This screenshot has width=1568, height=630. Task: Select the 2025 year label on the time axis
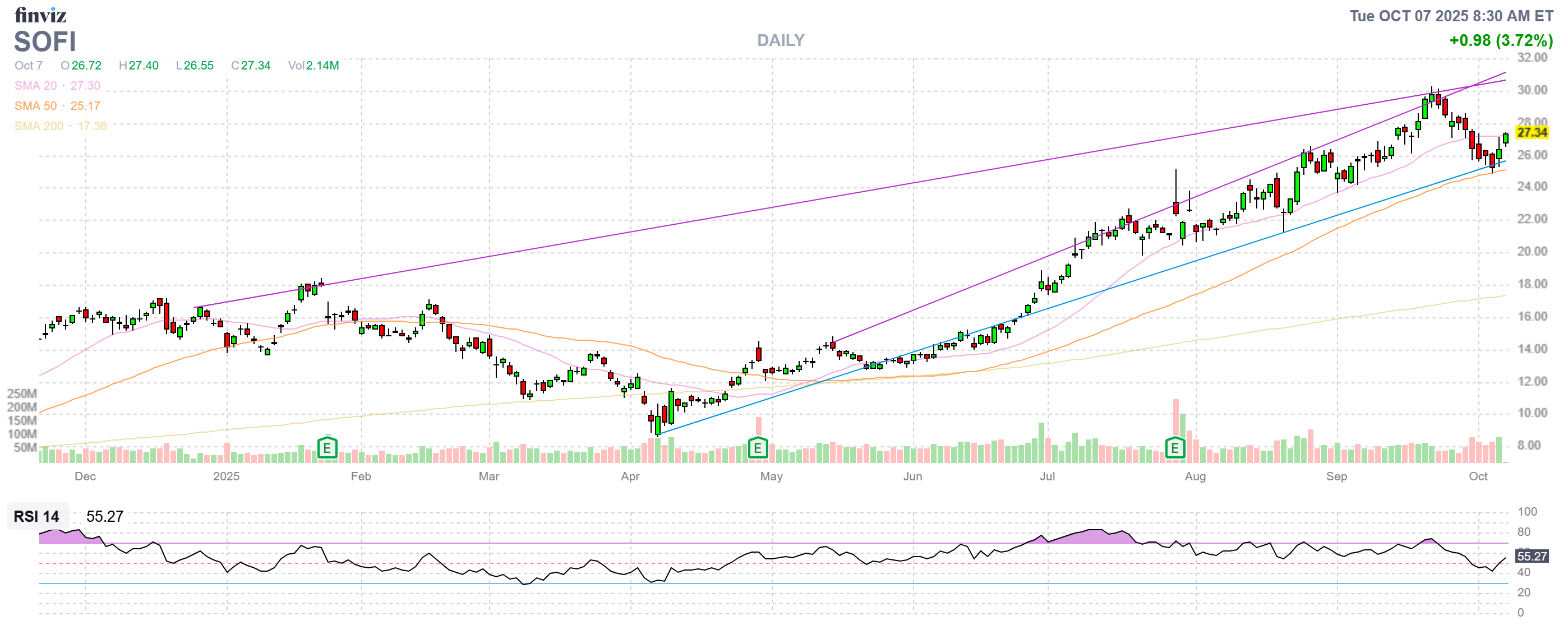[226, 476]
